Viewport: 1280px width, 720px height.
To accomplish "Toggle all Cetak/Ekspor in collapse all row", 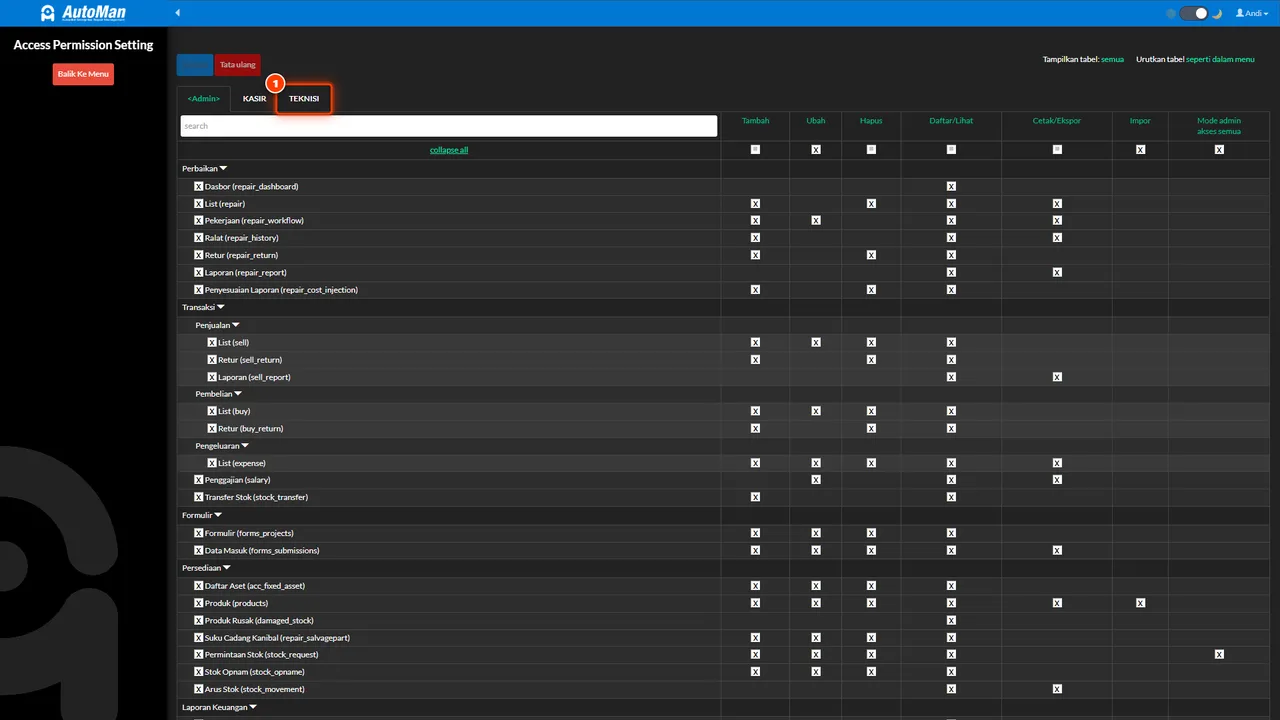I will coord(1057,149).
